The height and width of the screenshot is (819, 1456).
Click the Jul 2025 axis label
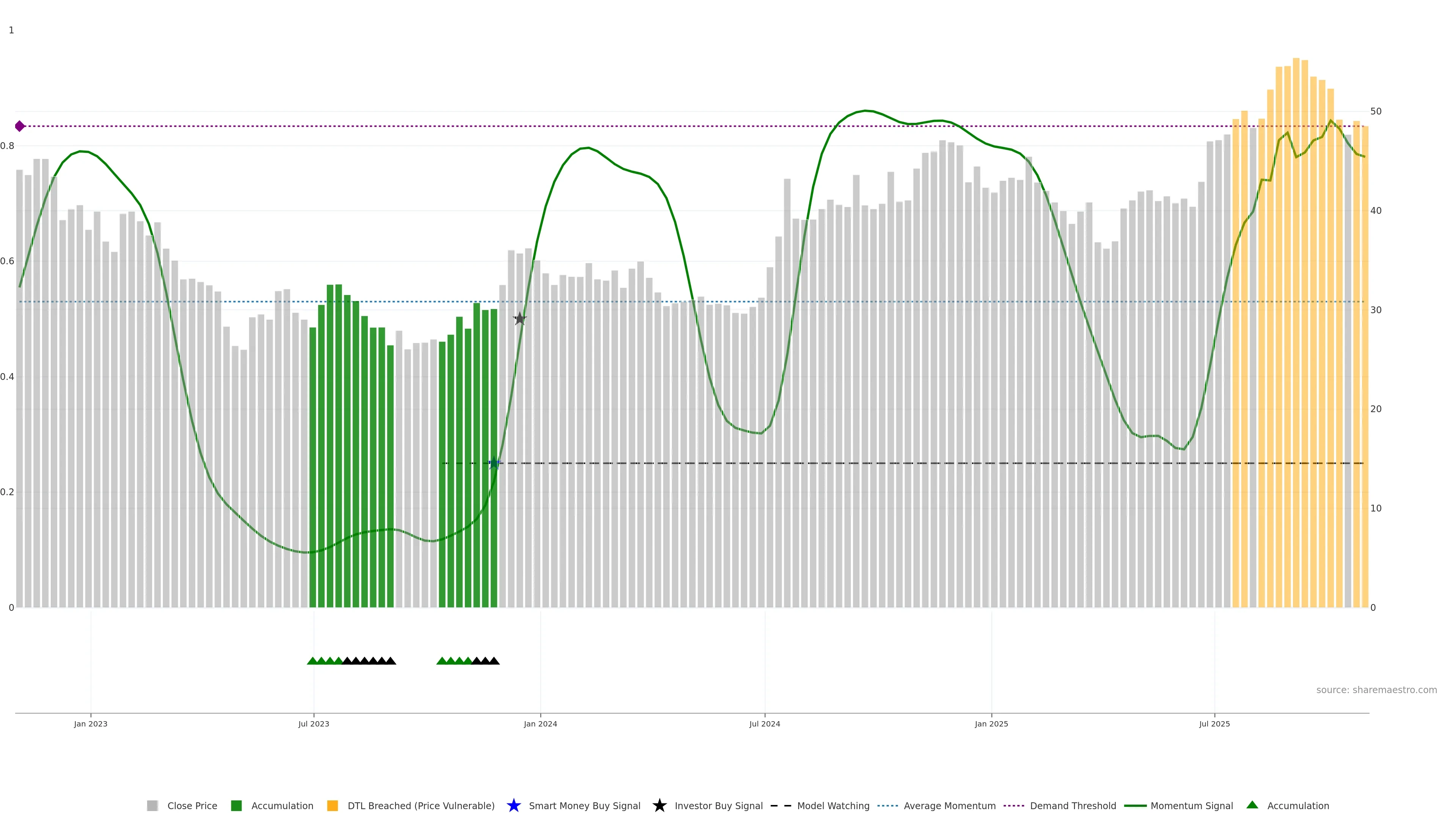[x=1214, y=723]
